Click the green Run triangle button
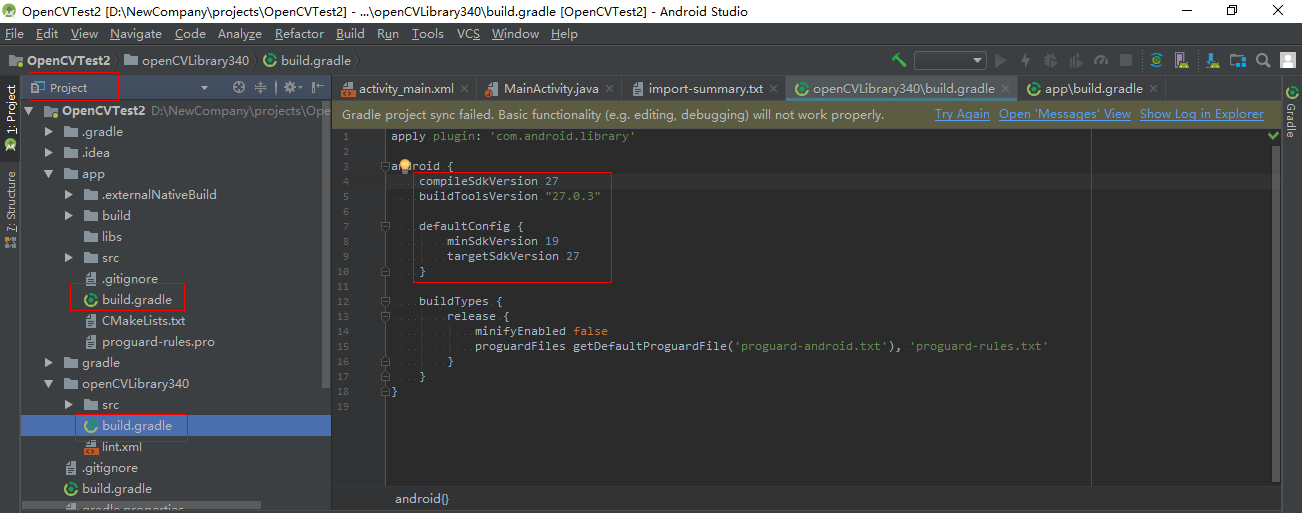The height and width of the screenshot is (513, 1302). 1000,60
